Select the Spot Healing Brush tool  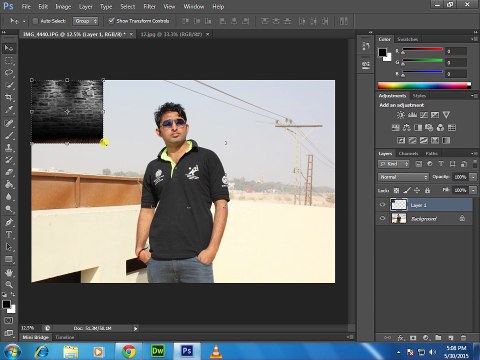click(x=9, y=123)
